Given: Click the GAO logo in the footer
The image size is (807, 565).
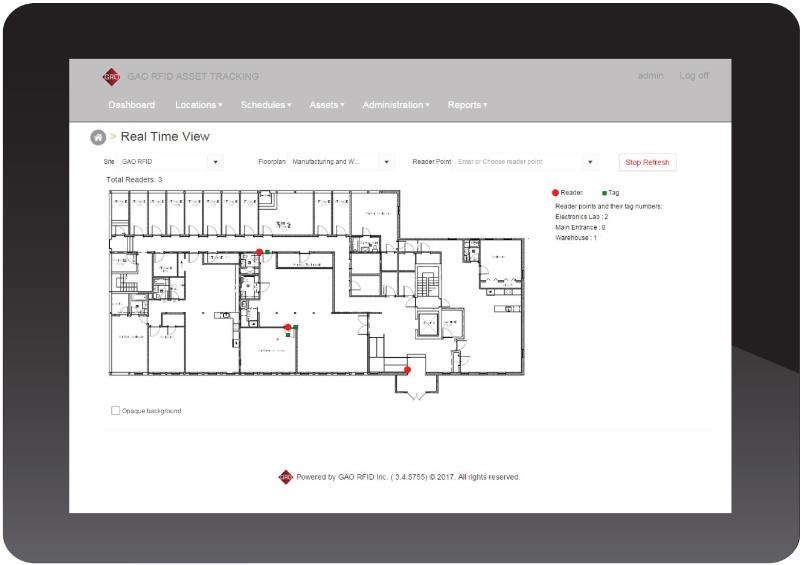Looking at the screenshot, I should click(x=286, y=477).
